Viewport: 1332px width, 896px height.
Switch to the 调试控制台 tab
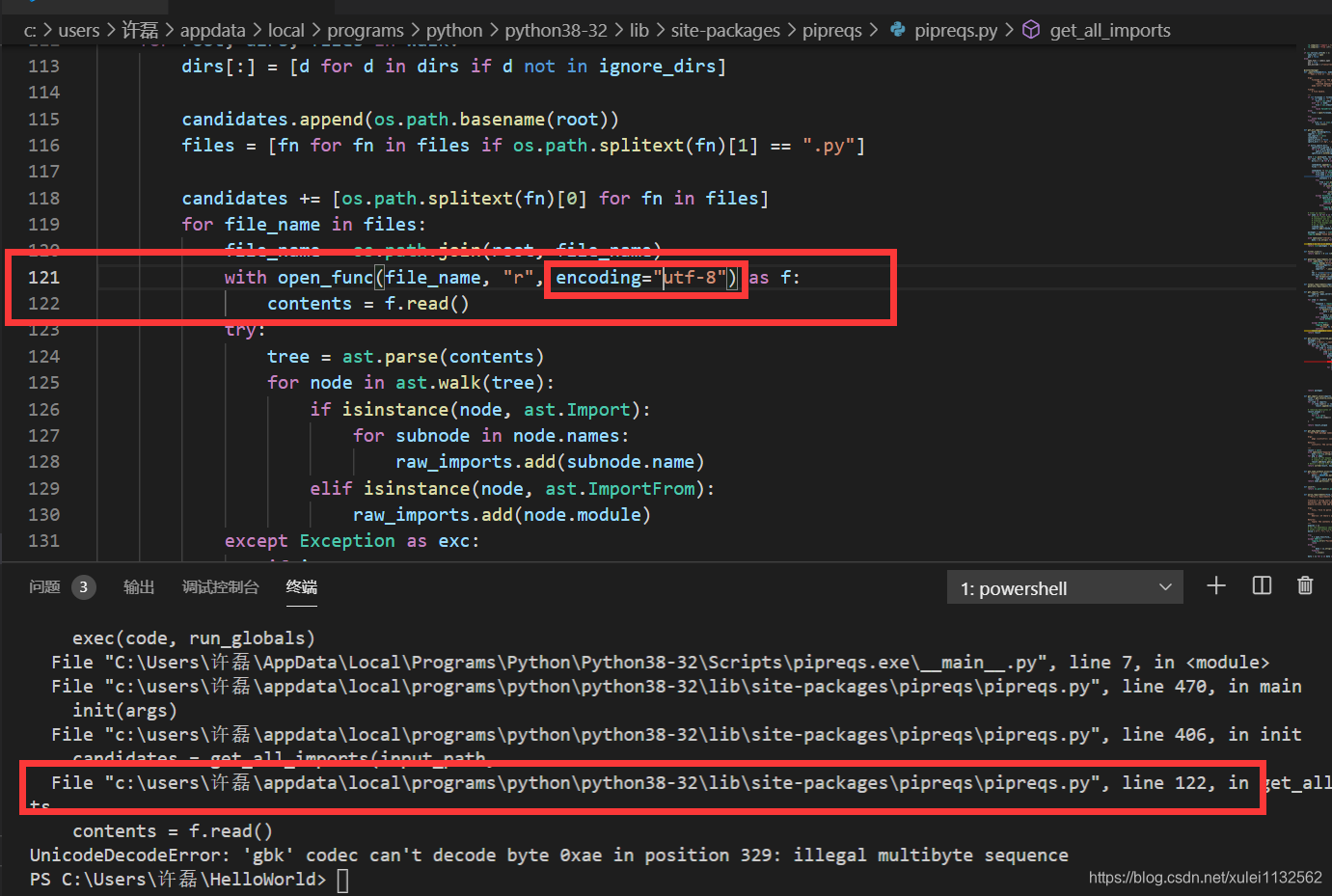(x=221, y=587)
